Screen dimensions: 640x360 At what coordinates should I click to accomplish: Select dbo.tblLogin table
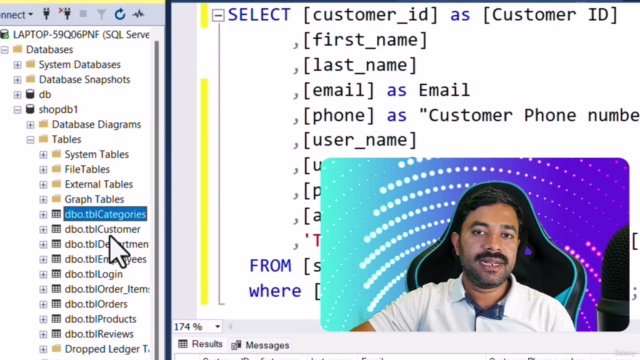93,274
